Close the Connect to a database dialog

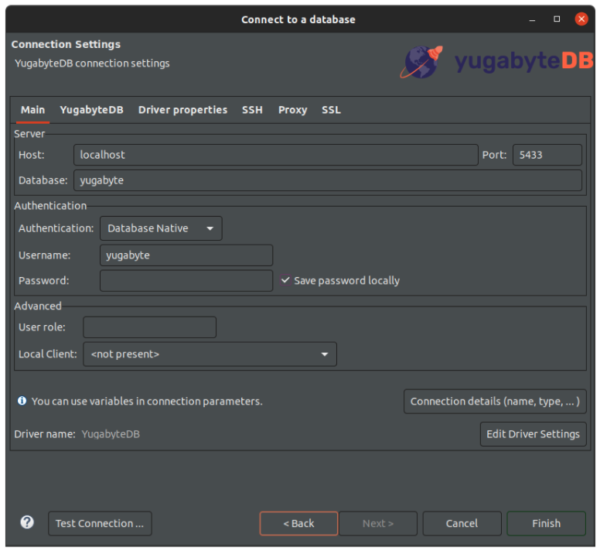click(581, 19)
